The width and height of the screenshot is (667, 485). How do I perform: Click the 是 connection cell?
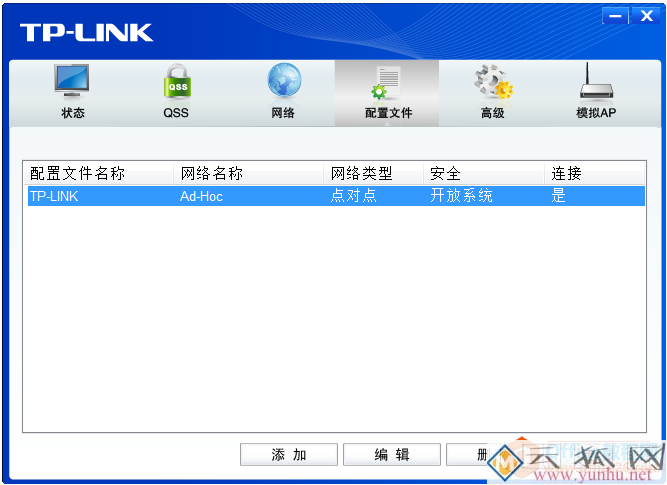coord(558,195)
